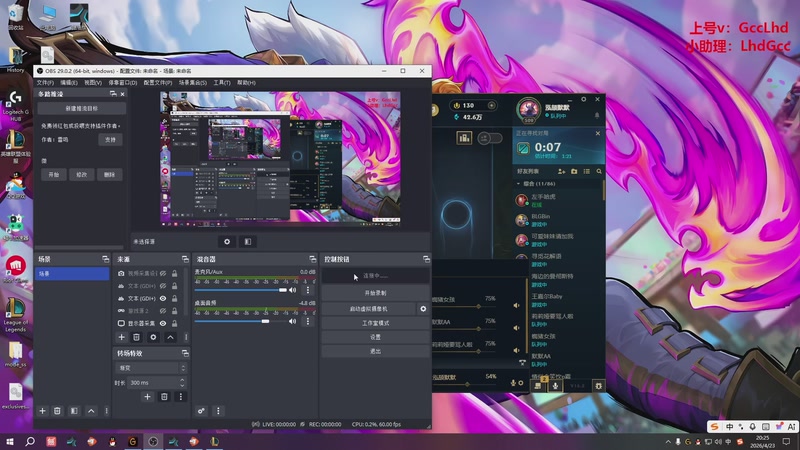This screenshot has height=450, width=800.
Task: Hide the visible 文本(GDI+) source
Action: click(163, 298)
